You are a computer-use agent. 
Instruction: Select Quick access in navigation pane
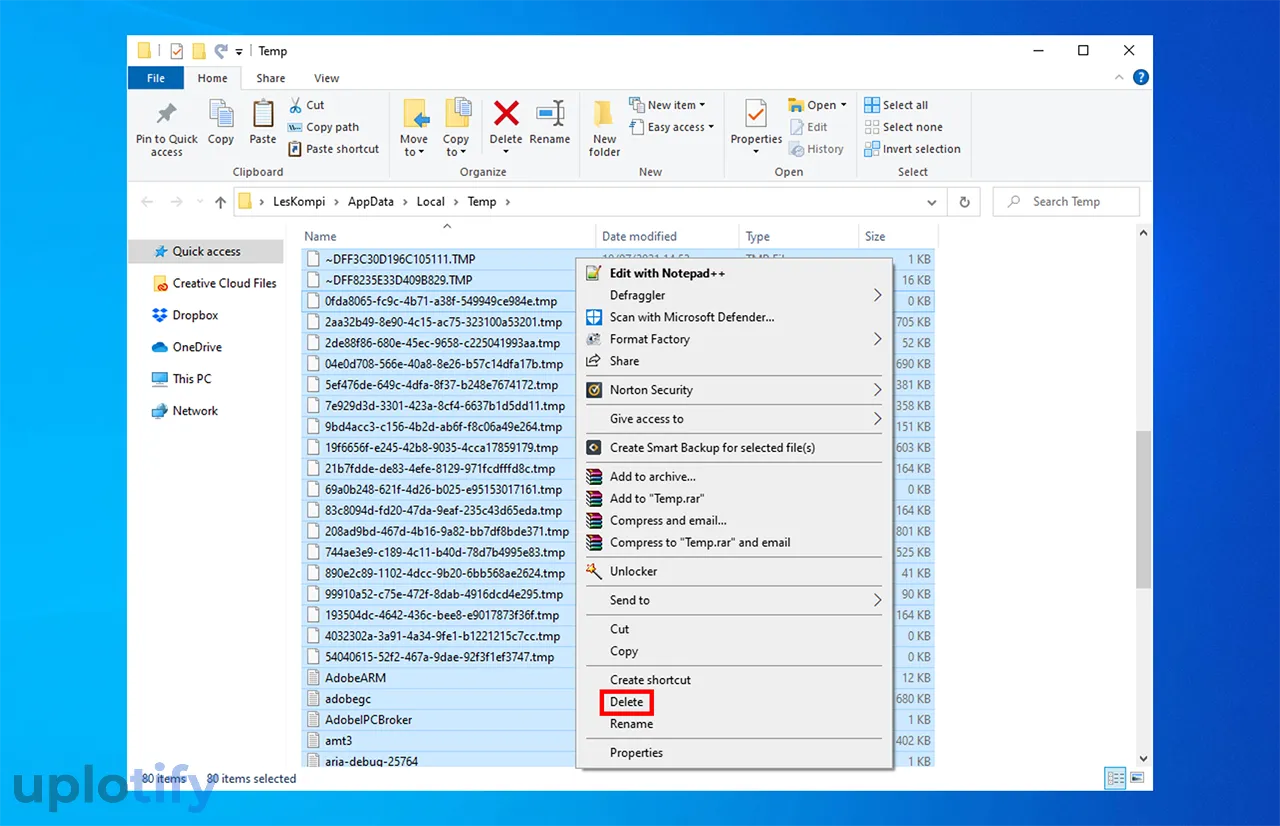click(206, 251)
